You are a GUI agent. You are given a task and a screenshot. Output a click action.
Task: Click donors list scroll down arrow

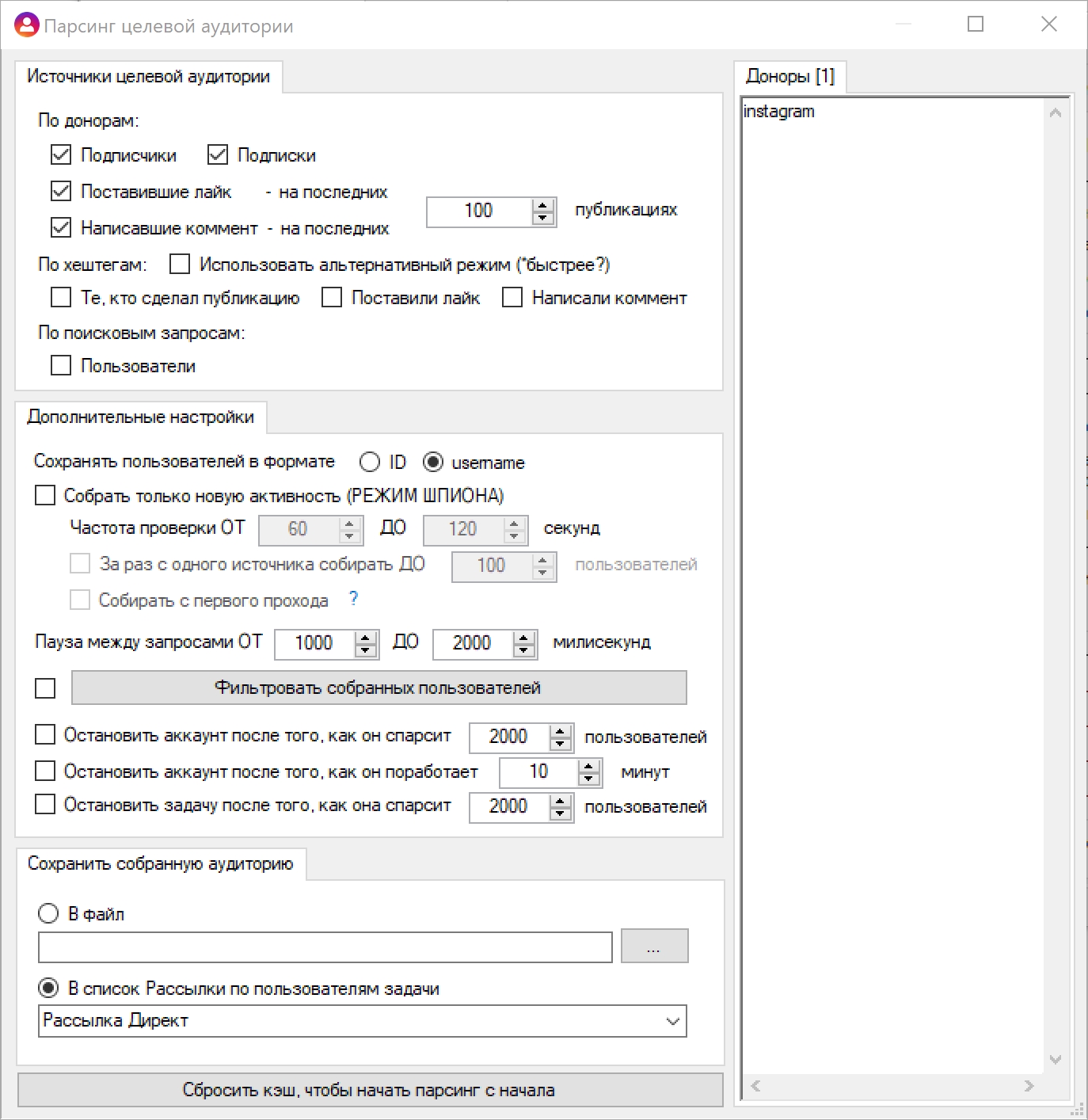tap(1055, 1059)
